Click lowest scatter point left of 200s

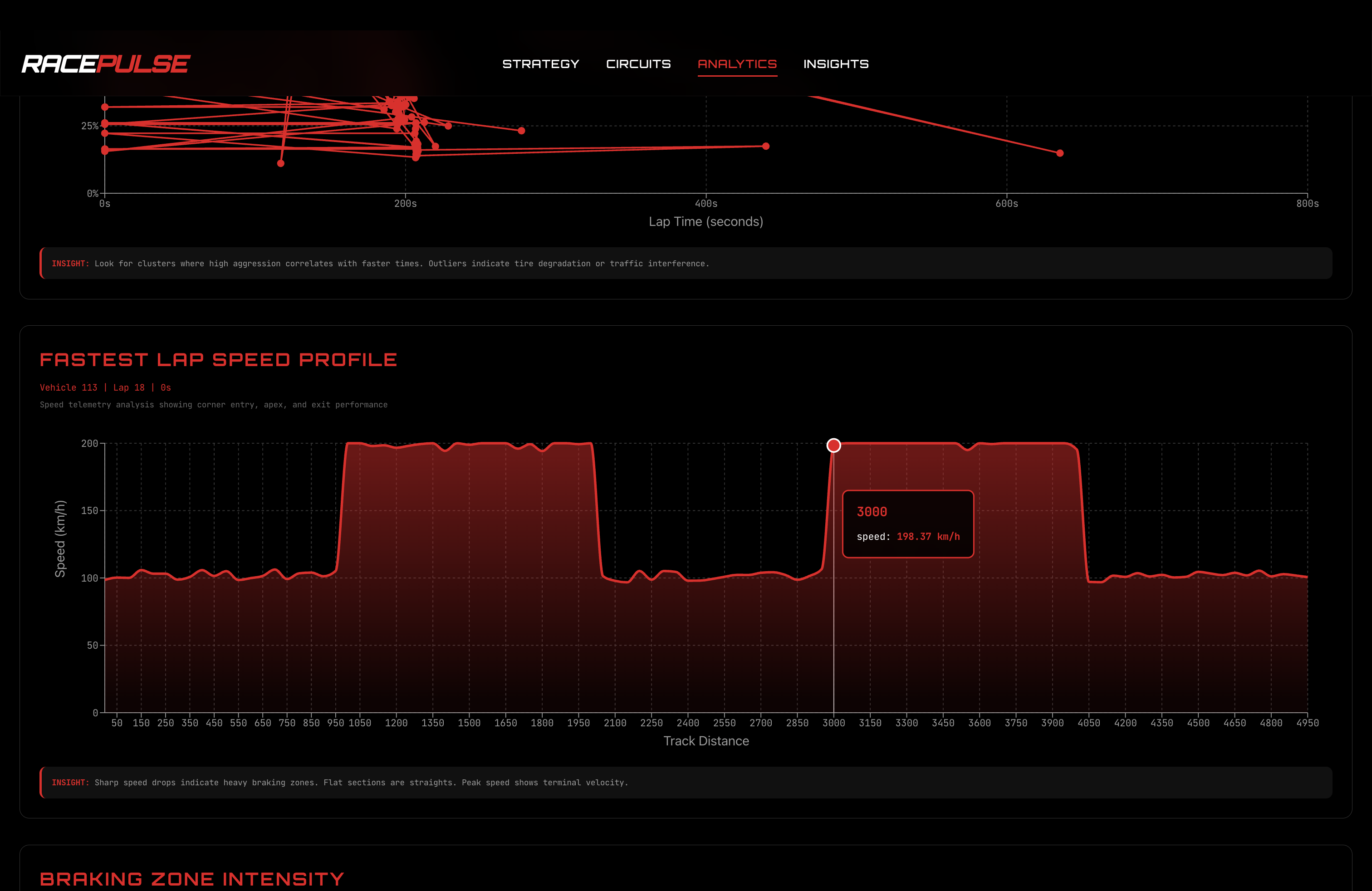tap(281, 164)
